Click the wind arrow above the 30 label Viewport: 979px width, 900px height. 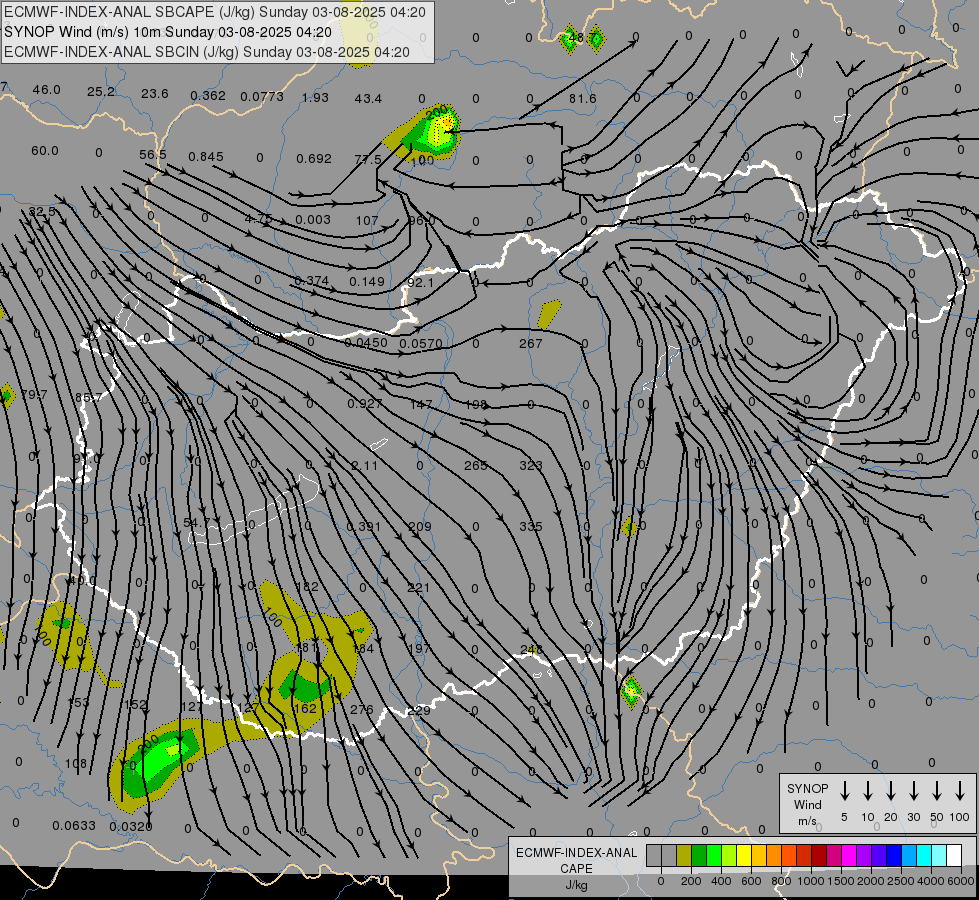[913, 791]
